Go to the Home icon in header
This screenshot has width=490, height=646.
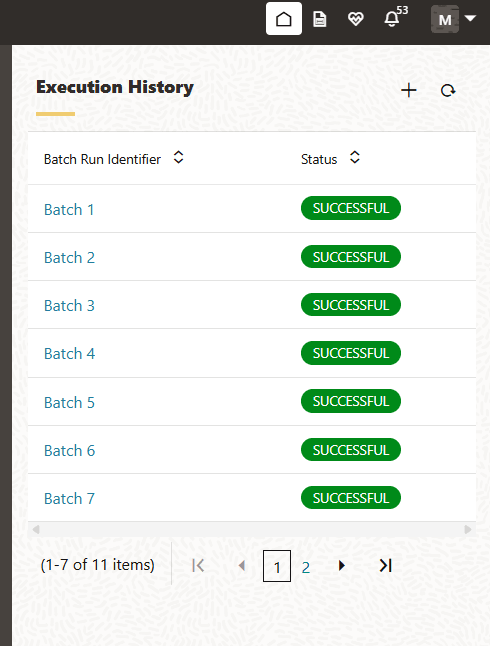pyautogui.click(x=284, y=19)
